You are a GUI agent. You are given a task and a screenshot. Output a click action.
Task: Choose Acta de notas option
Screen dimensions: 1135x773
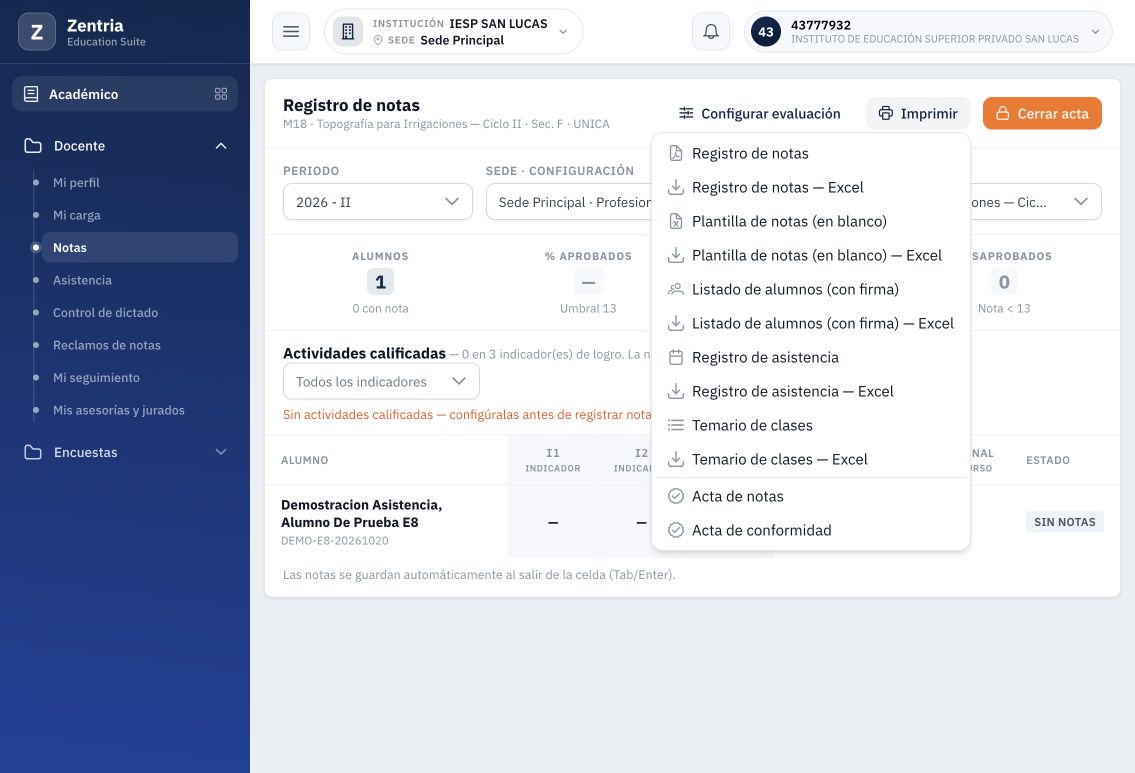(811, 497)
